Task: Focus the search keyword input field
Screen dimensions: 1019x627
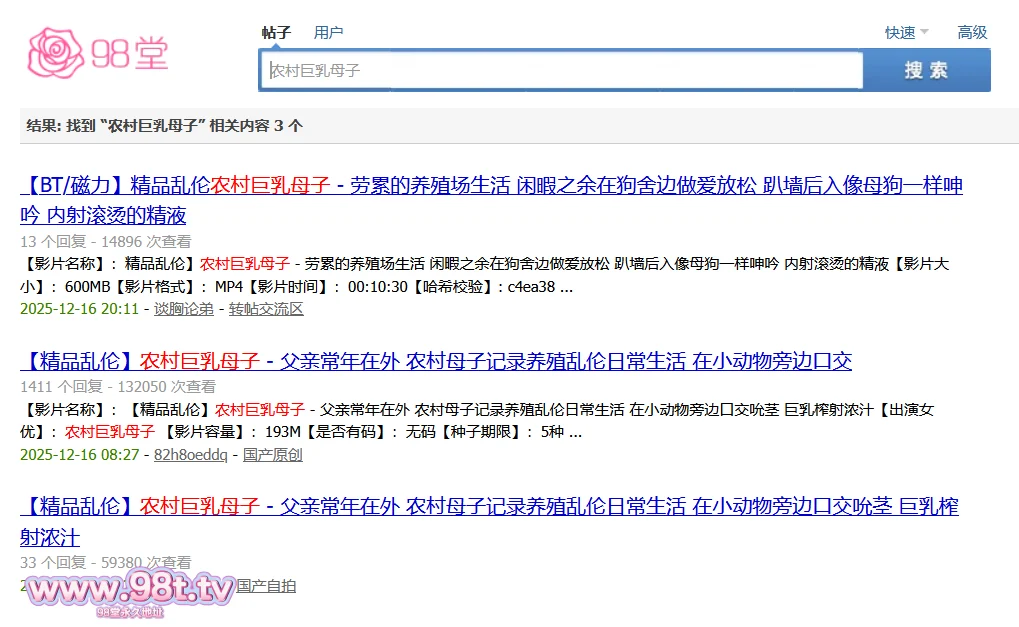Action: pyautogui.click(x=560, y=71)
